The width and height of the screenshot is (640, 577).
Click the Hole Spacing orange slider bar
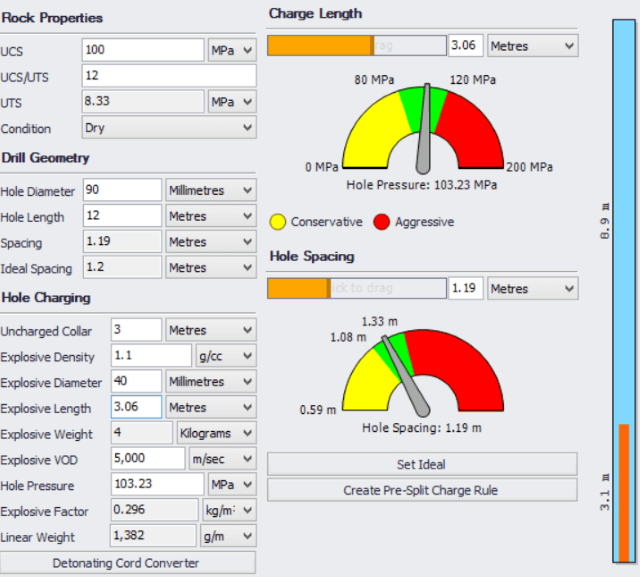point(299,288)
